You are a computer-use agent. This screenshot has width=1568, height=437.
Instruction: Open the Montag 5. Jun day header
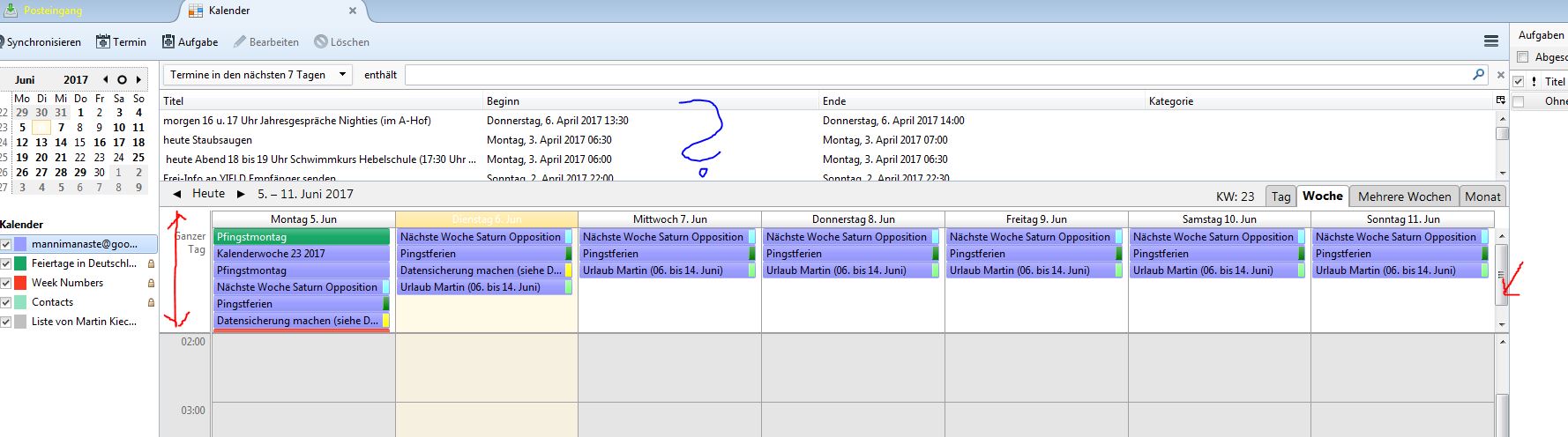[303, 219]
